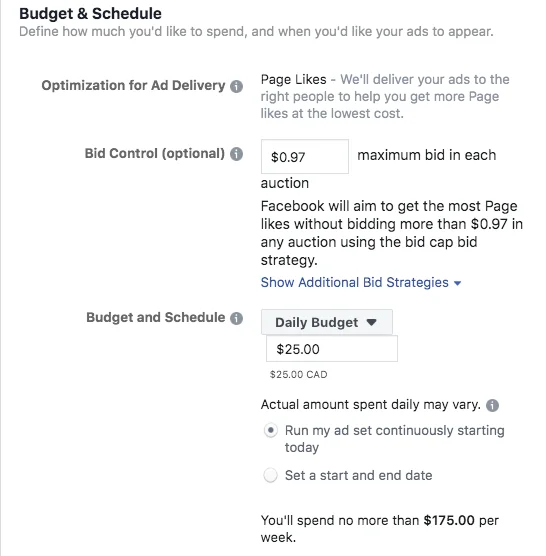The width and height of the screenshot is (546, 556).
Task: Open the Bid Control info tooltip icon
Action: click(236, 154)
